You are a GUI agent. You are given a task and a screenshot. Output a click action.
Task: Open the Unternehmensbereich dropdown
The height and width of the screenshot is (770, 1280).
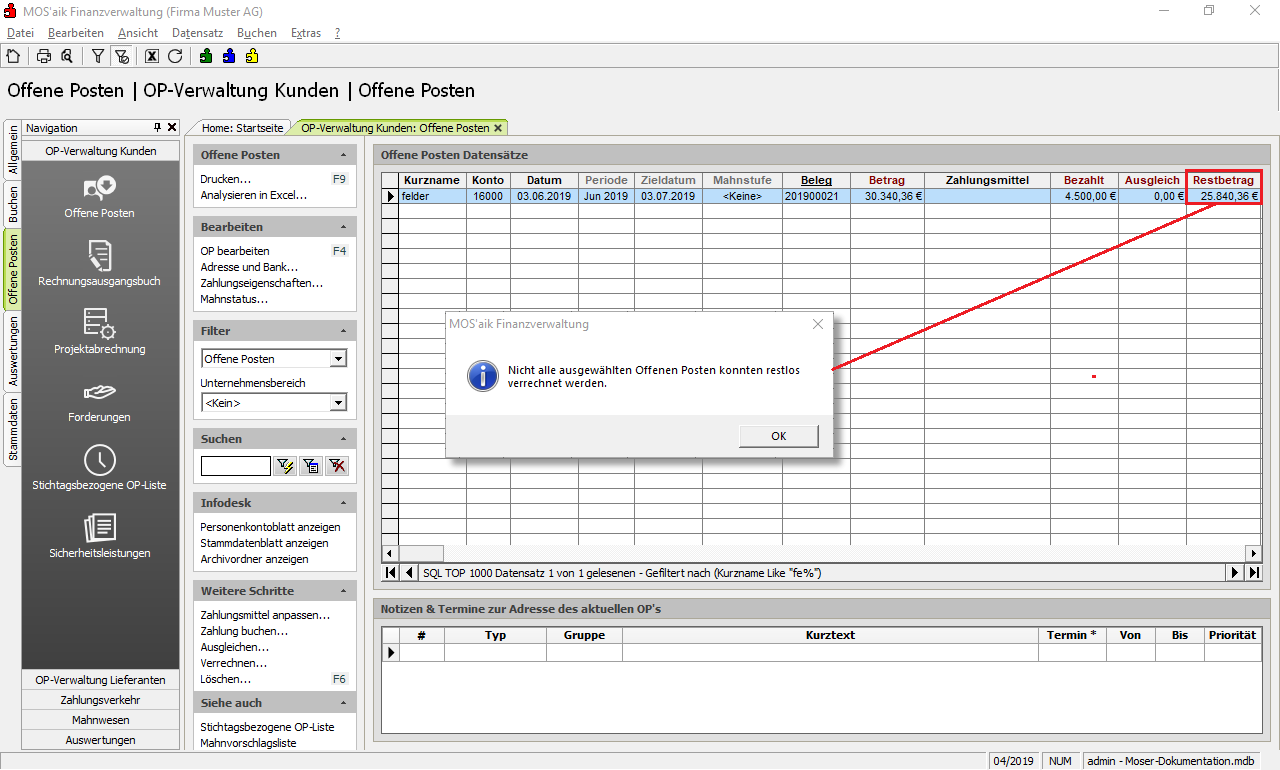click(338, 403)
